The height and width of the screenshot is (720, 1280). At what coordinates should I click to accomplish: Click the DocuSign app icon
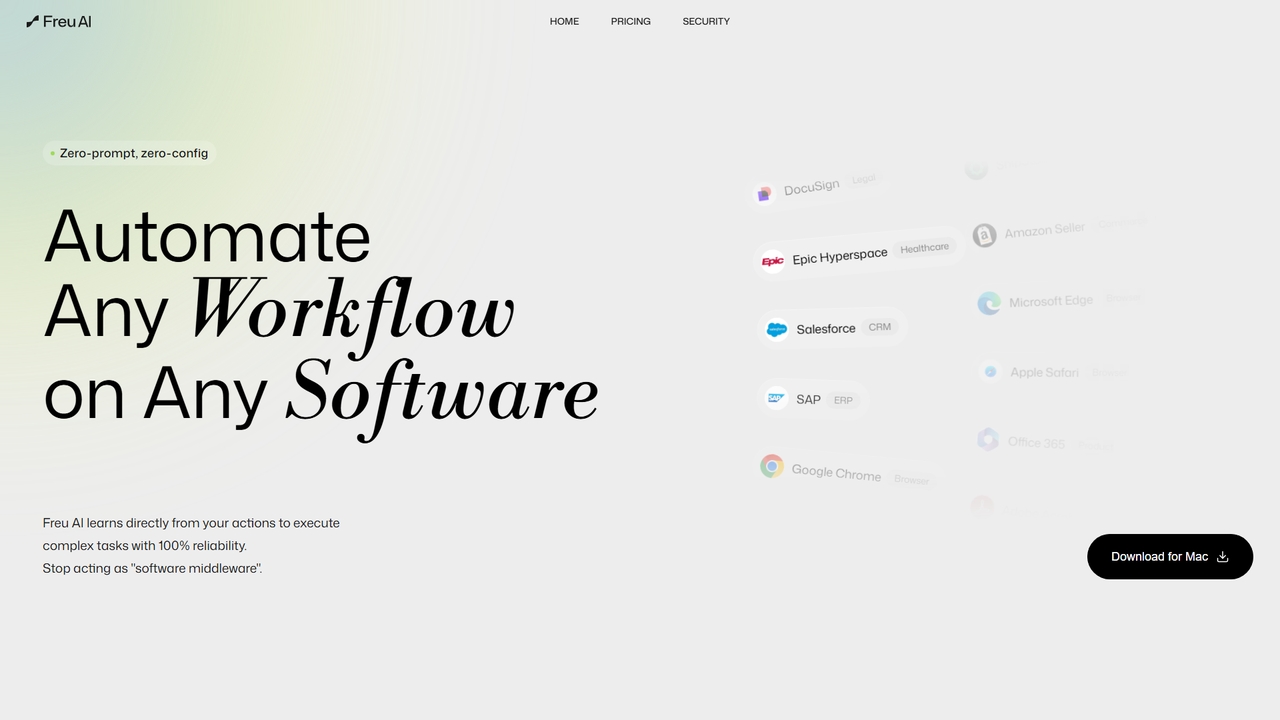(765, 194)
